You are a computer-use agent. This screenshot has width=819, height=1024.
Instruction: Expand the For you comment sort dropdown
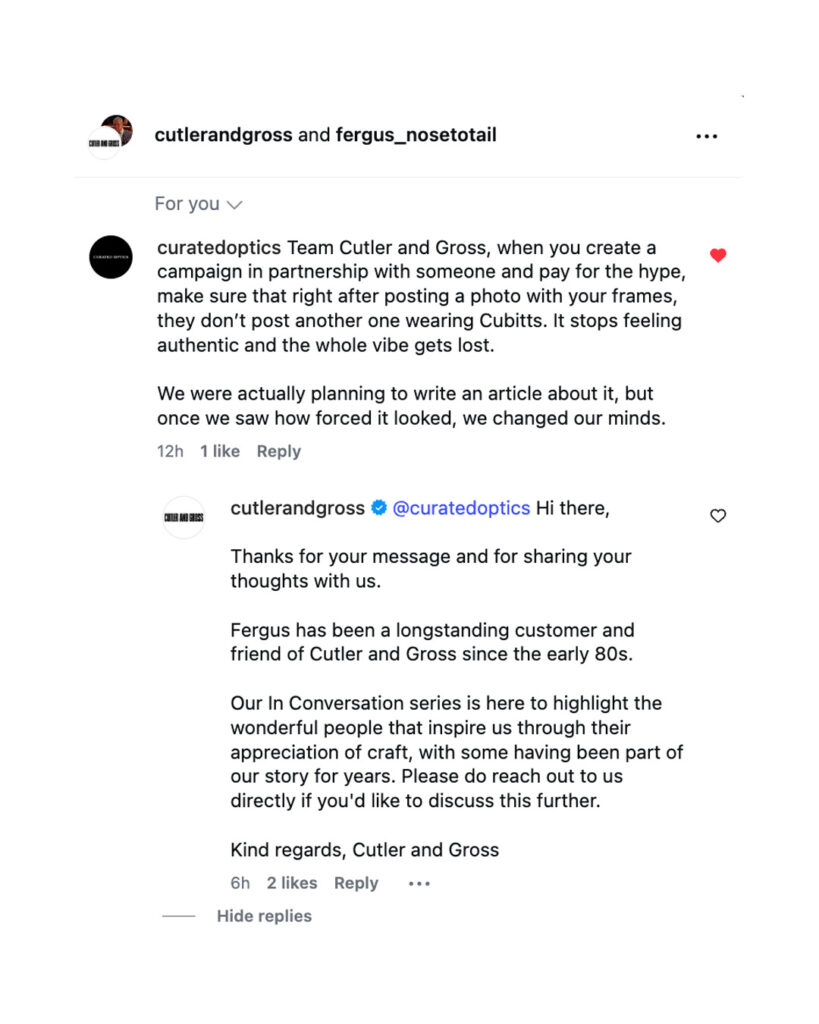click(x=199, y=204)
